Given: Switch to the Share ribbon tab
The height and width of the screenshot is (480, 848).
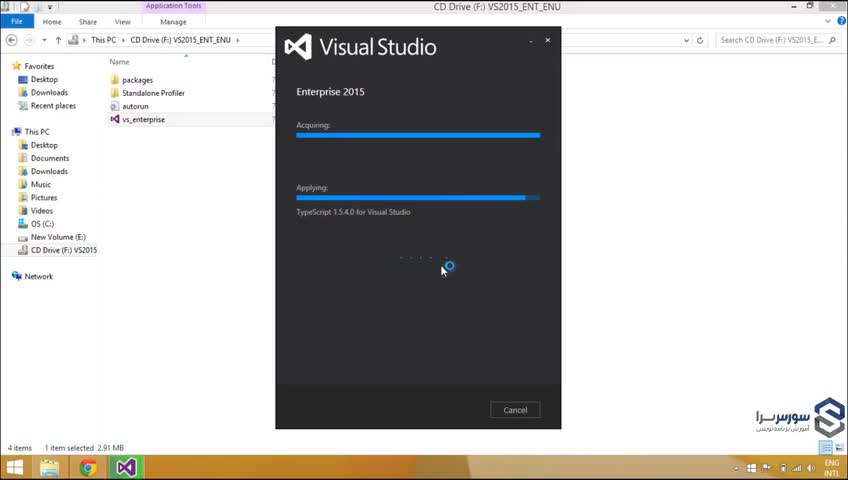Looking at the screenshot, I should click(88, 22).
